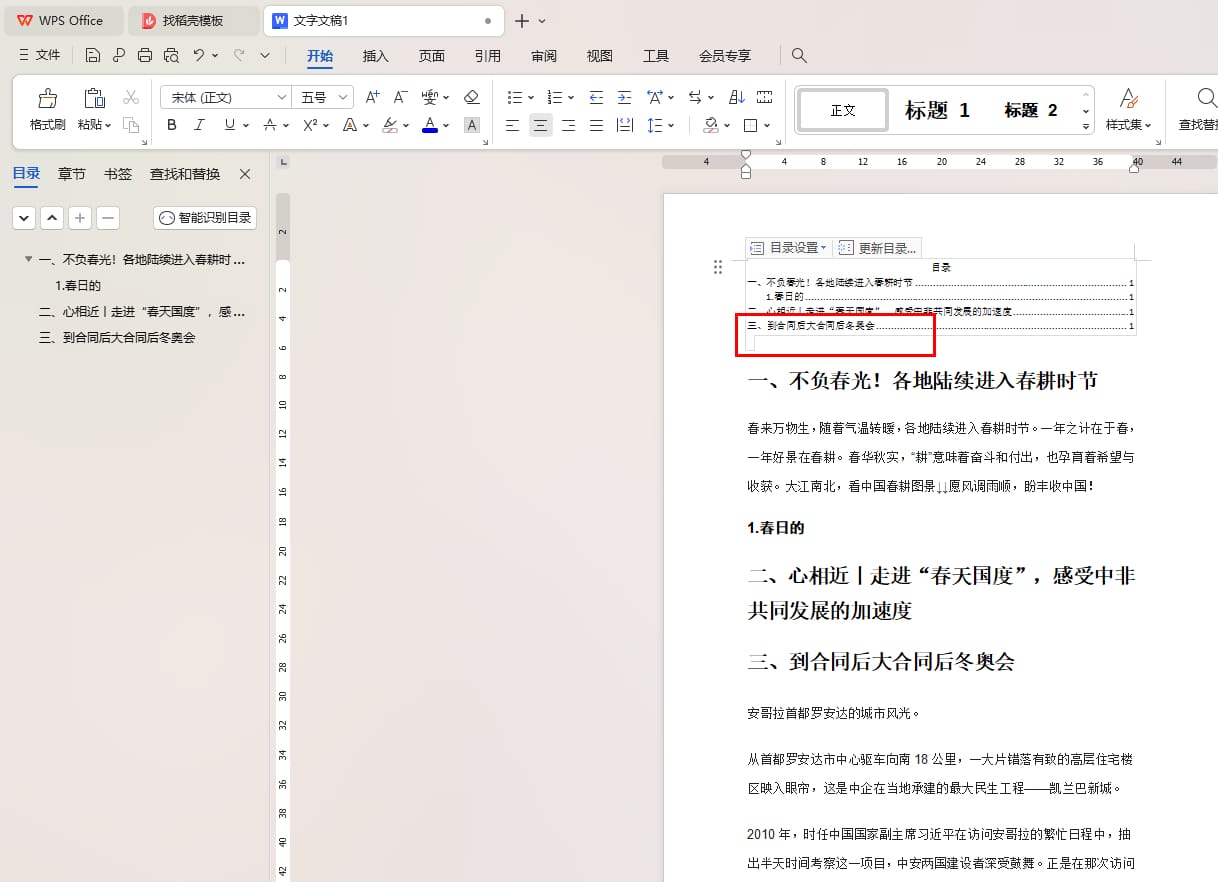This screenshot has height=882, width=1218.
Task: Click the Print icon in quick access bar
Action: [145, 55]
